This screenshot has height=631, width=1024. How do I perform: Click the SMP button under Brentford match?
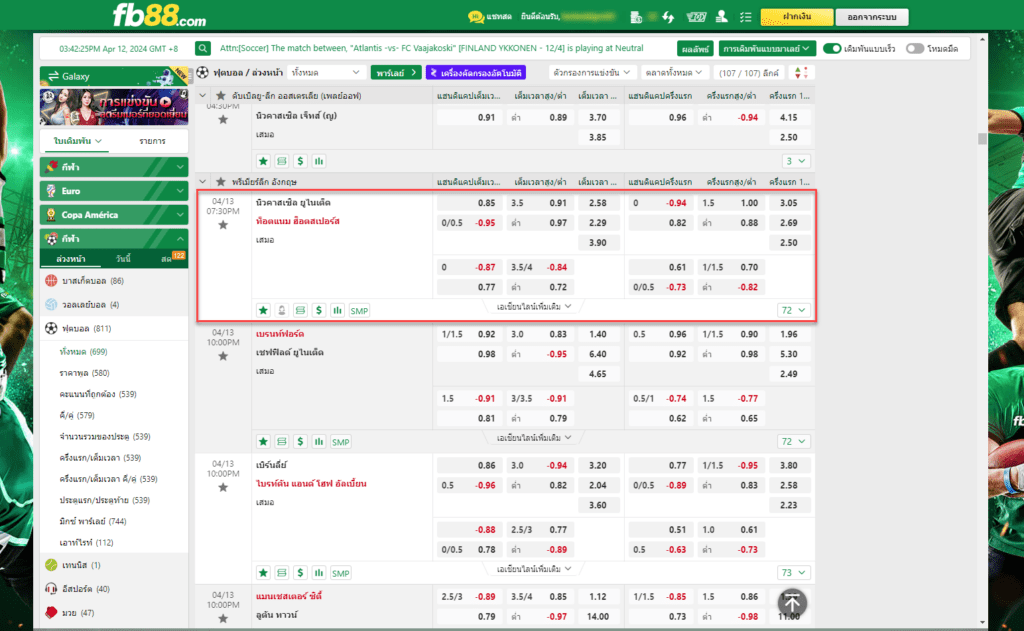340,442
